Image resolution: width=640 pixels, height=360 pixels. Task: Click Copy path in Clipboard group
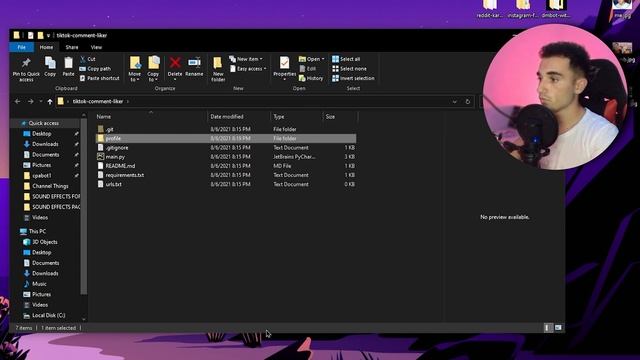point(95,69)
